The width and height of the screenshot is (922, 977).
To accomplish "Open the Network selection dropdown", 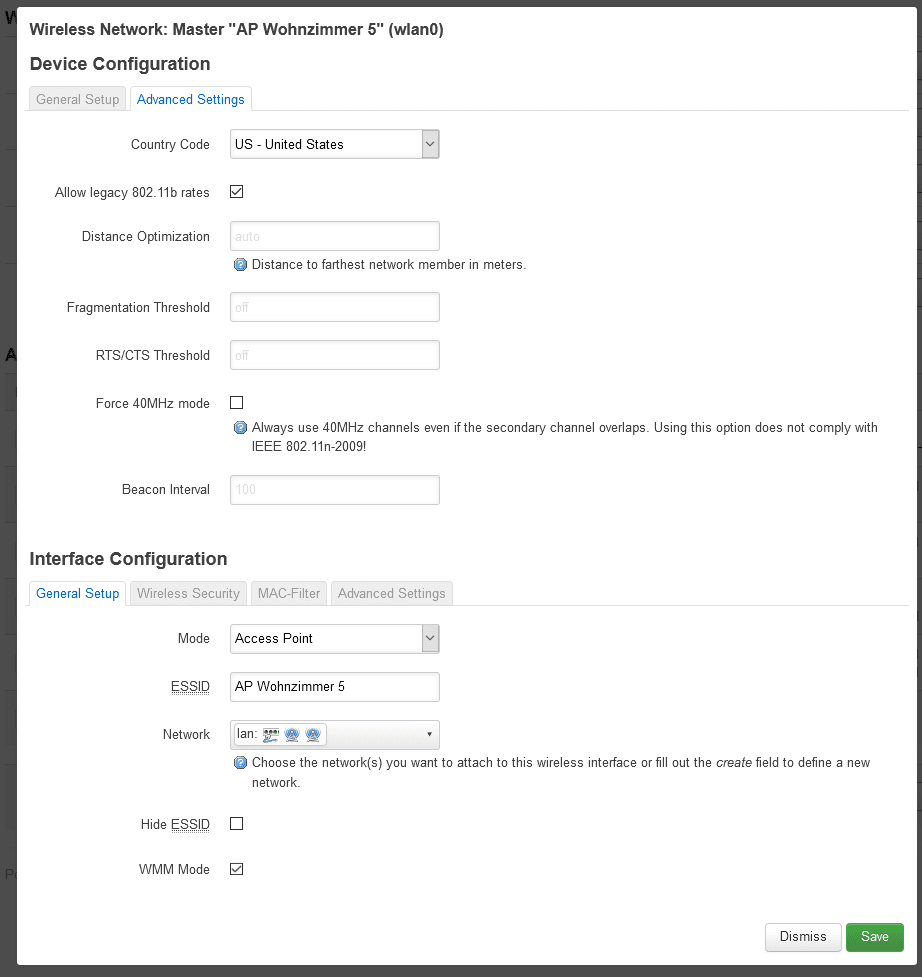I will [x=334, y=735].
